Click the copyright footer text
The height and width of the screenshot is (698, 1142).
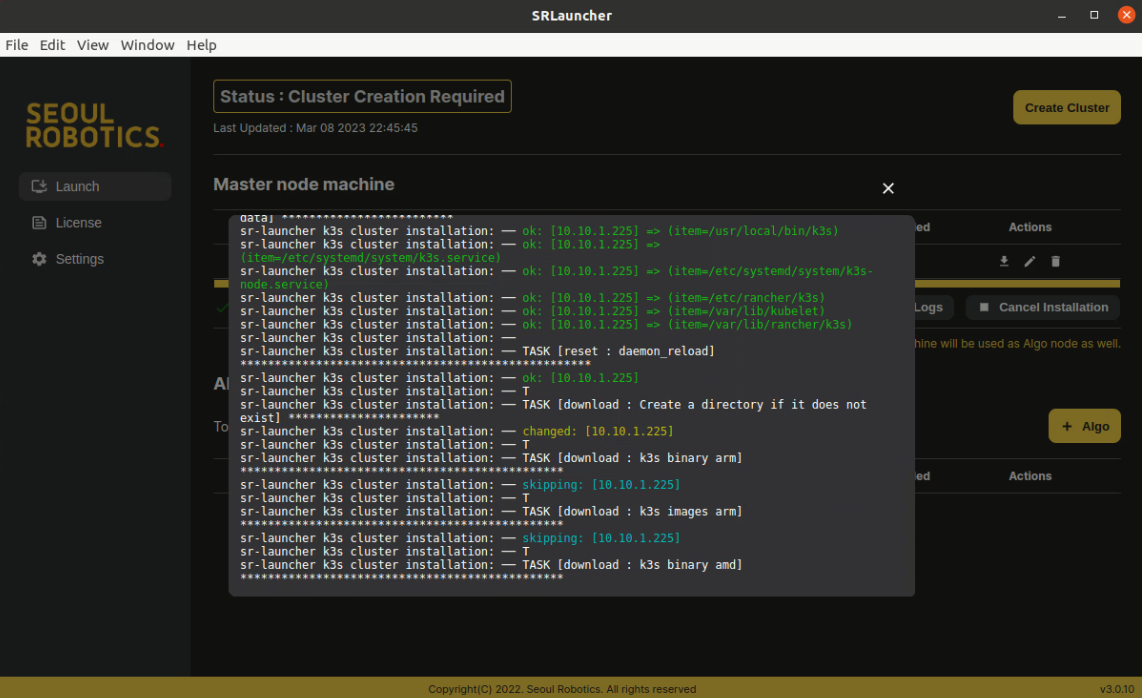point(562,689)
